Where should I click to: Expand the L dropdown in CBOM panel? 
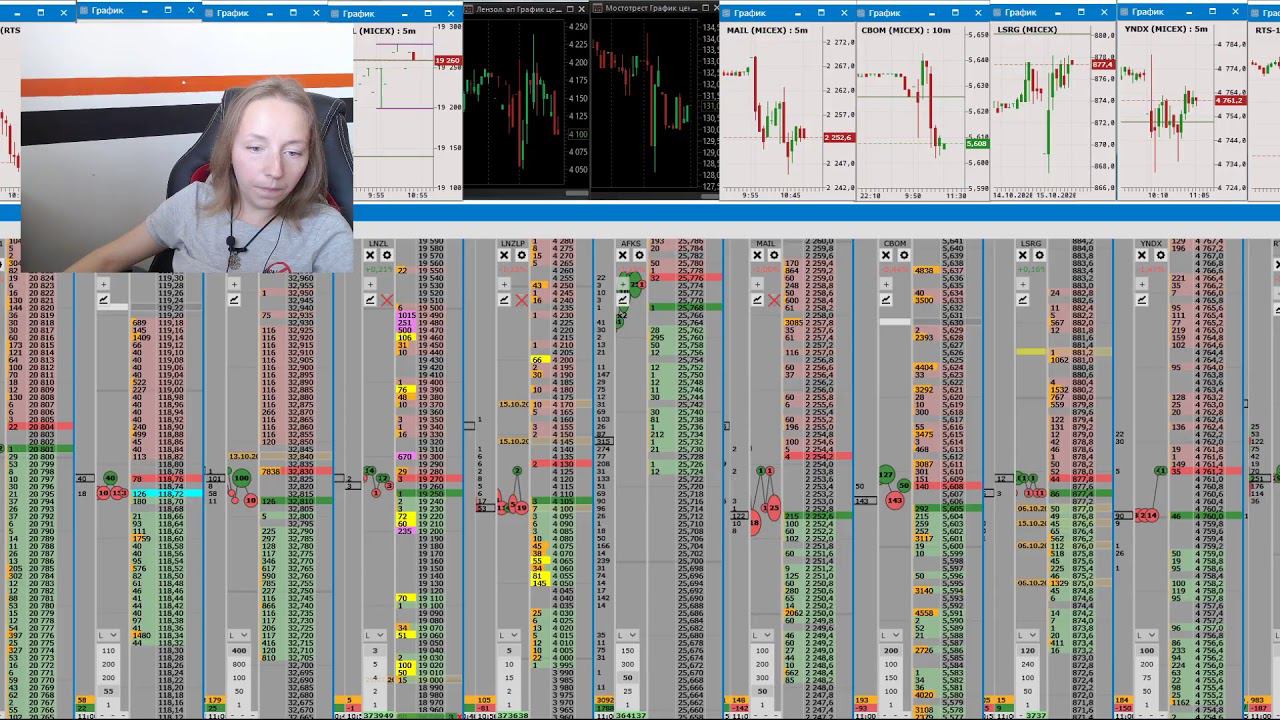click(890, 635)
